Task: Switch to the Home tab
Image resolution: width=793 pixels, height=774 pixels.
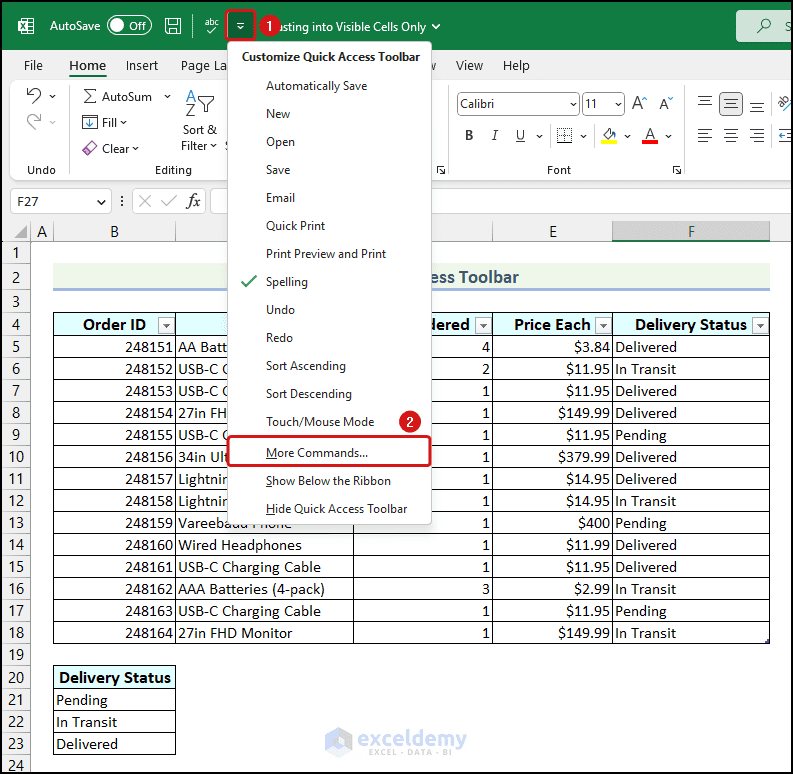Action: click(87, 66)
